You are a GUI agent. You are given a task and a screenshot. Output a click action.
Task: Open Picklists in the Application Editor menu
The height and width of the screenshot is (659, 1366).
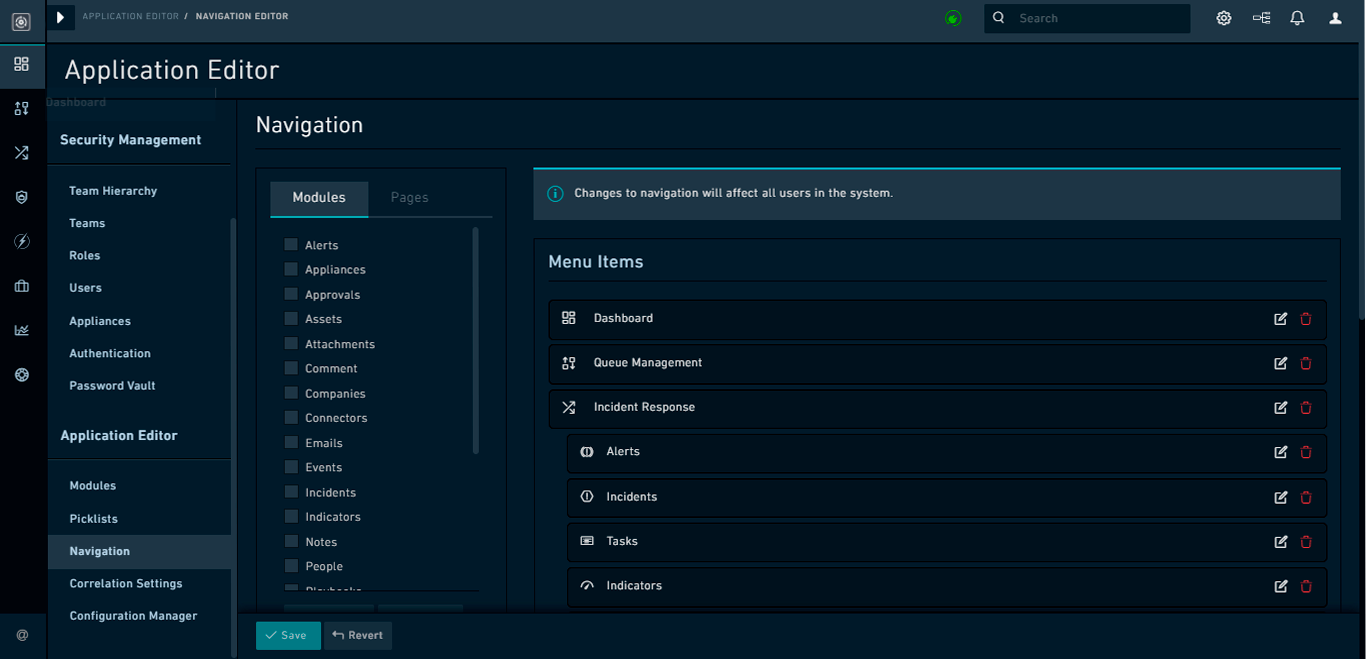(x=93, y=519)
